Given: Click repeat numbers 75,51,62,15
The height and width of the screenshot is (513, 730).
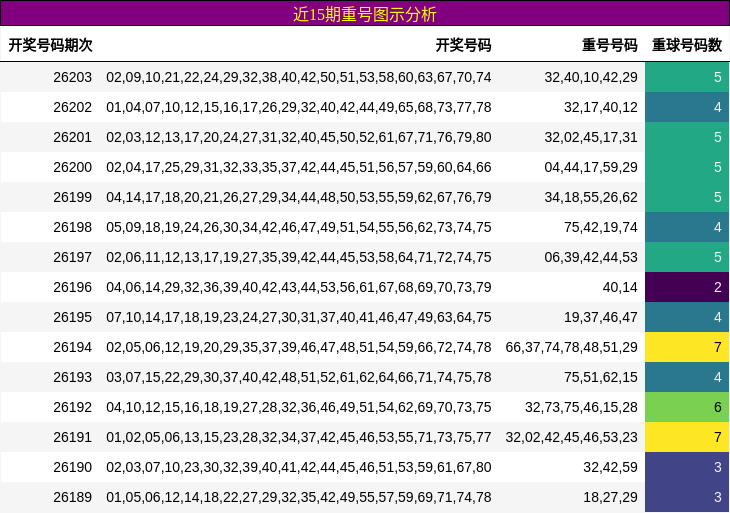Looking at the screenshot, I should (x=601, y=378).
